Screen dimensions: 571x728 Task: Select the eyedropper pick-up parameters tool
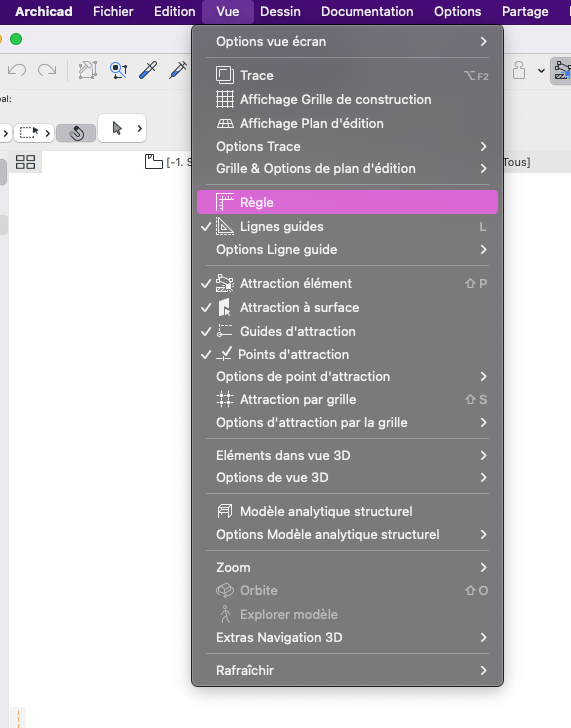click(148, 70)
